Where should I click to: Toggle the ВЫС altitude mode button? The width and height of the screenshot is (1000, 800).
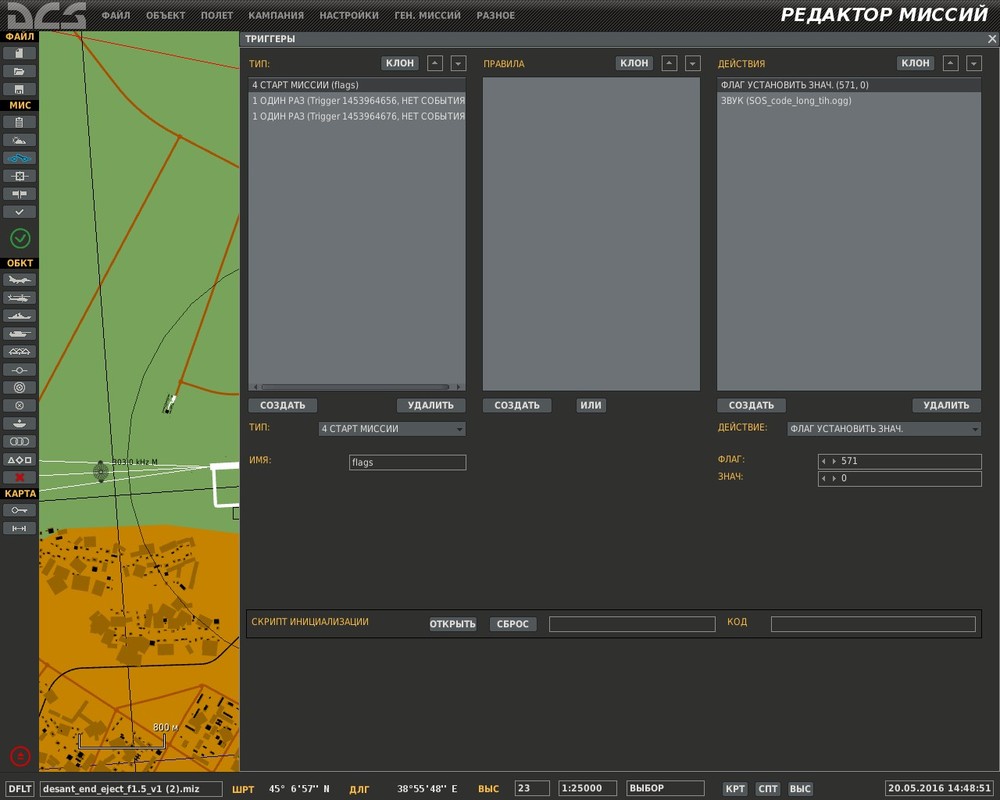(800, 789)
